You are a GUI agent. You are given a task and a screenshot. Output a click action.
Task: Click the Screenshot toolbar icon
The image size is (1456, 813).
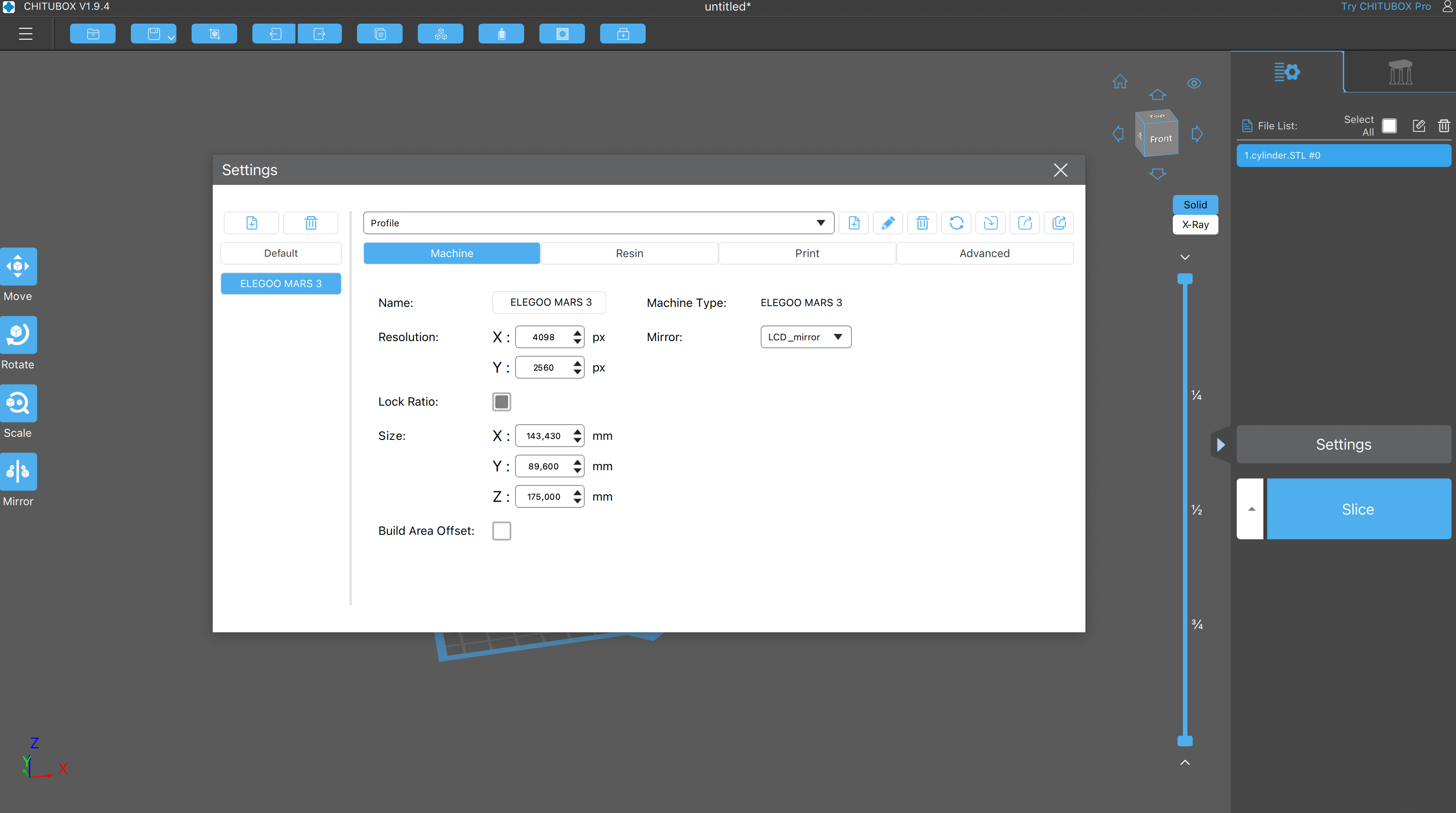click(x=214, y=34)
